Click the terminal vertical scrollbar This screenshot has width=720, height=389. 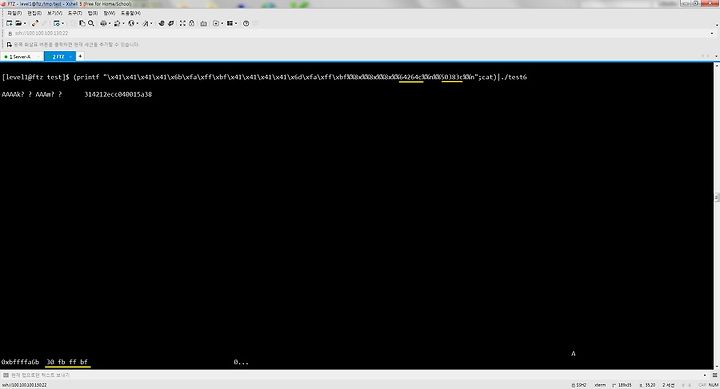717,215
